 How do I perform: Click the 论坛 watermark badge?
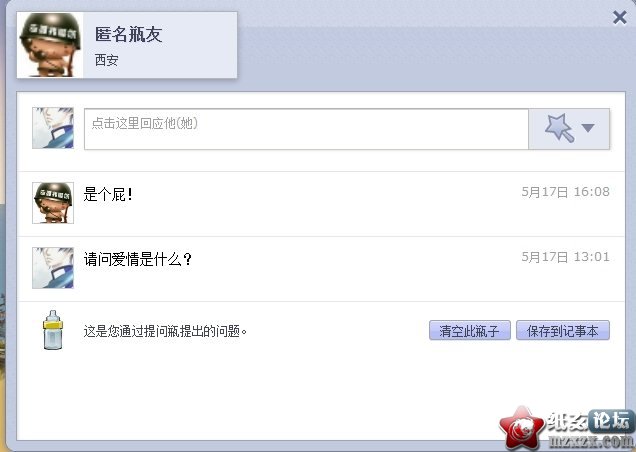(611, 420)
